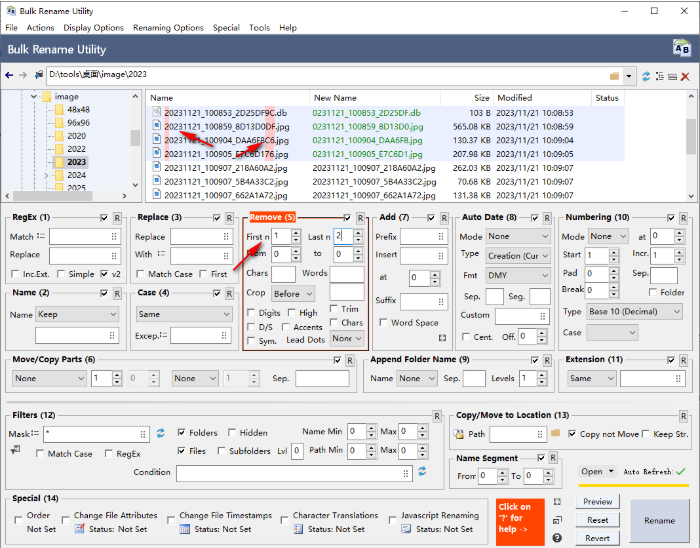Click the question mark help icon
Viewport: 700px width, 548px height.
tap(557, 538)
